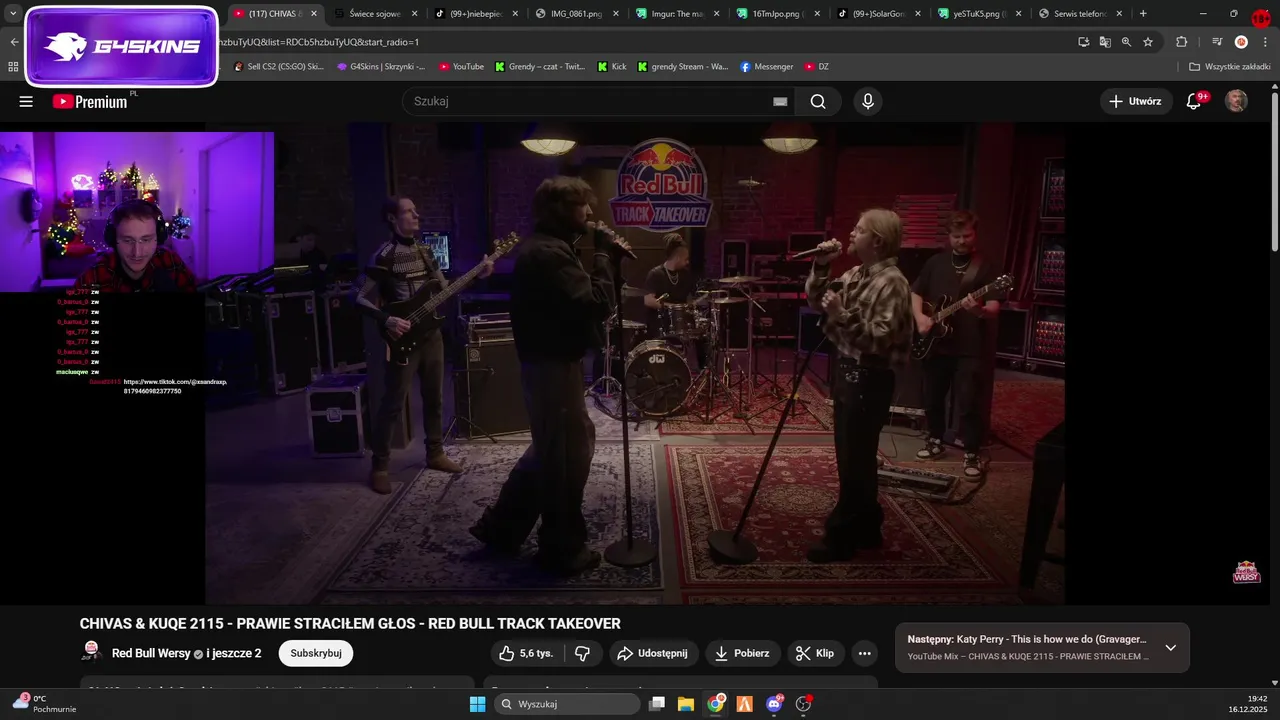This screenshot has height=720, width=1280.
Task: Click the Red Bull Wersy watermark on video
Action: pyautogui.click(x=1246, y=571)
